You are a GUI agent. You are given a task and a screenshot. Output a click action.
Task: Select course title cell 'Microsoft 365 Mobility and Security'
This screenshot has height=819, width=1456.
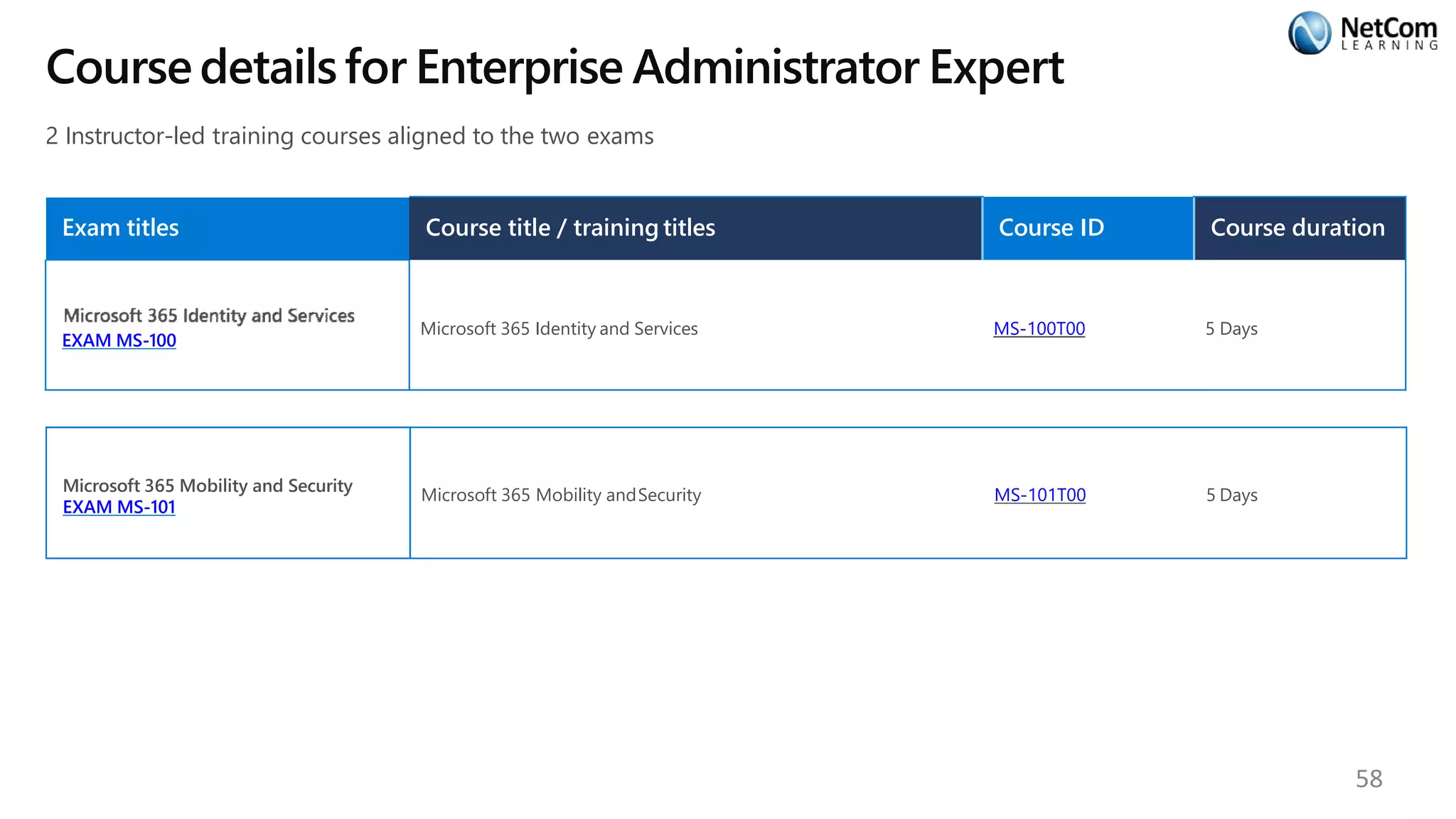click(x=561, y=495)
